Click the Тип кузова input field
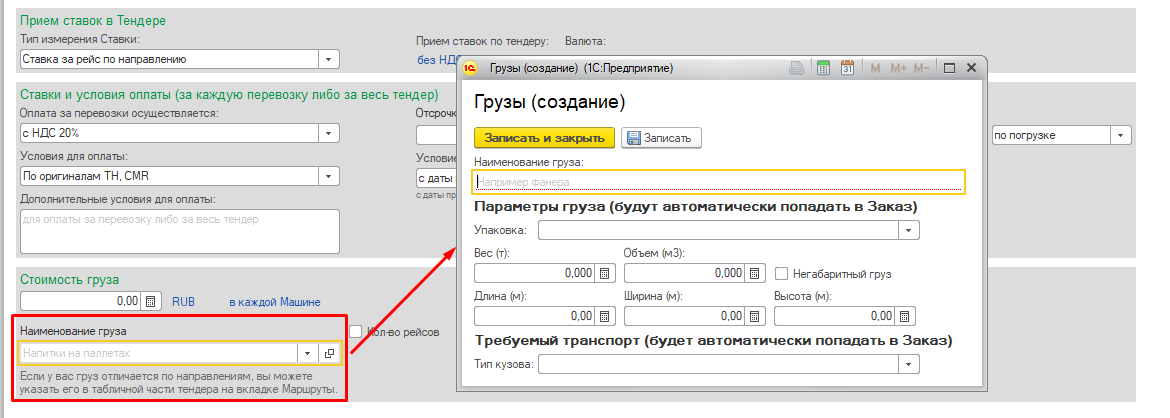Image resolution: width=1170 pixels, height=418 pixels. point(719,364)
